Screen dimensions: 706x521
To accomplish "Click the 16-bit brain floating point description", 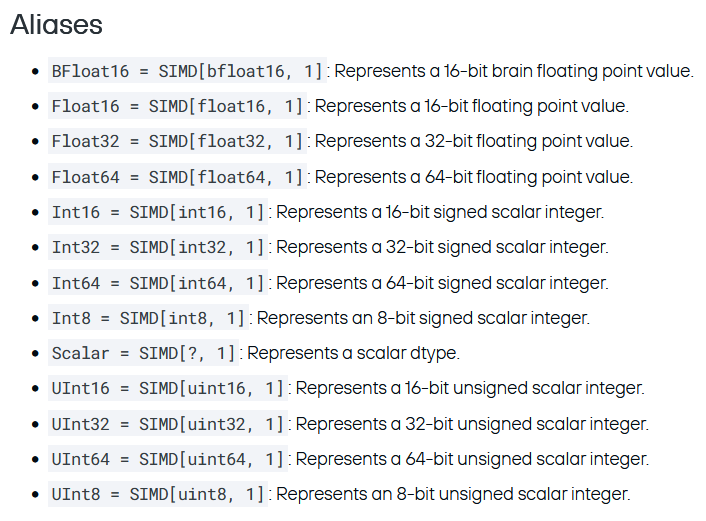I will [513, 71].
